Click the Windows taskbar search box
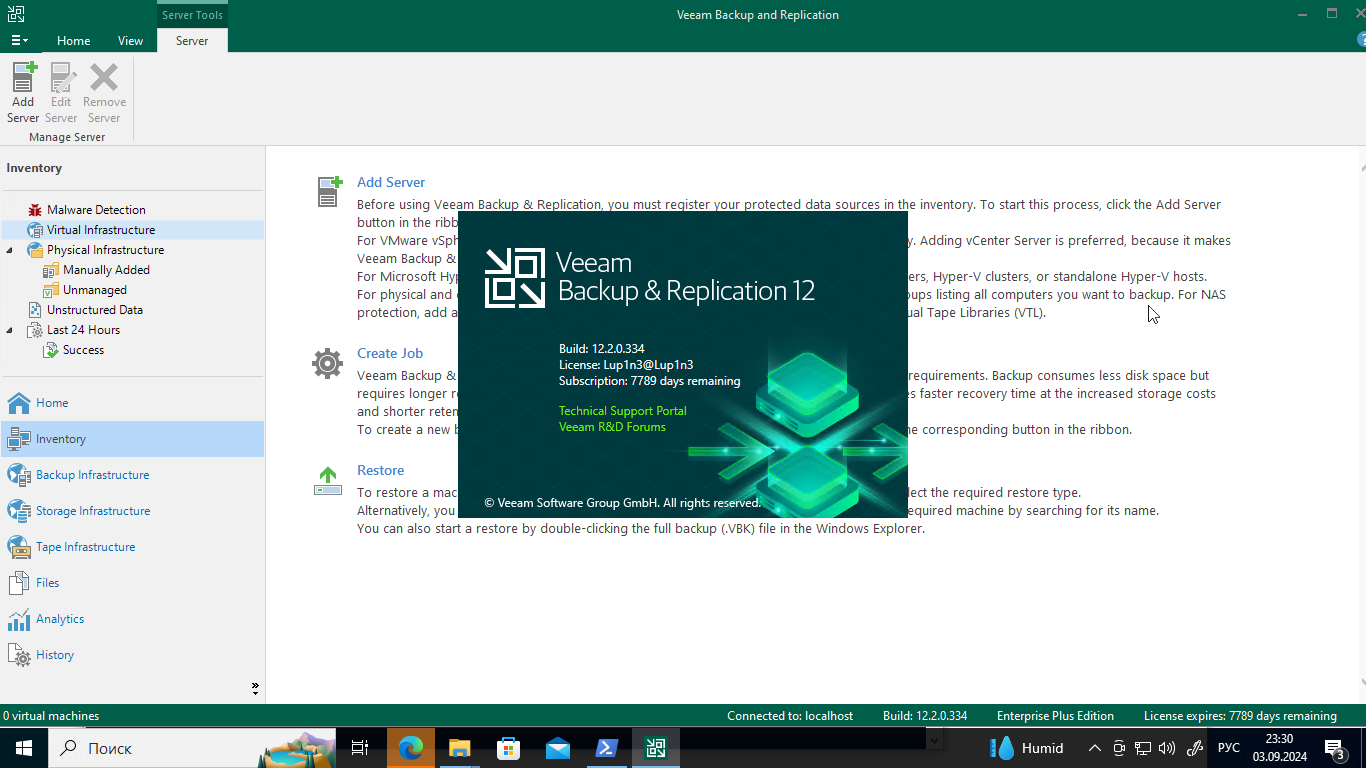This screenshot has width=1366, height=768. click(150, 748)
